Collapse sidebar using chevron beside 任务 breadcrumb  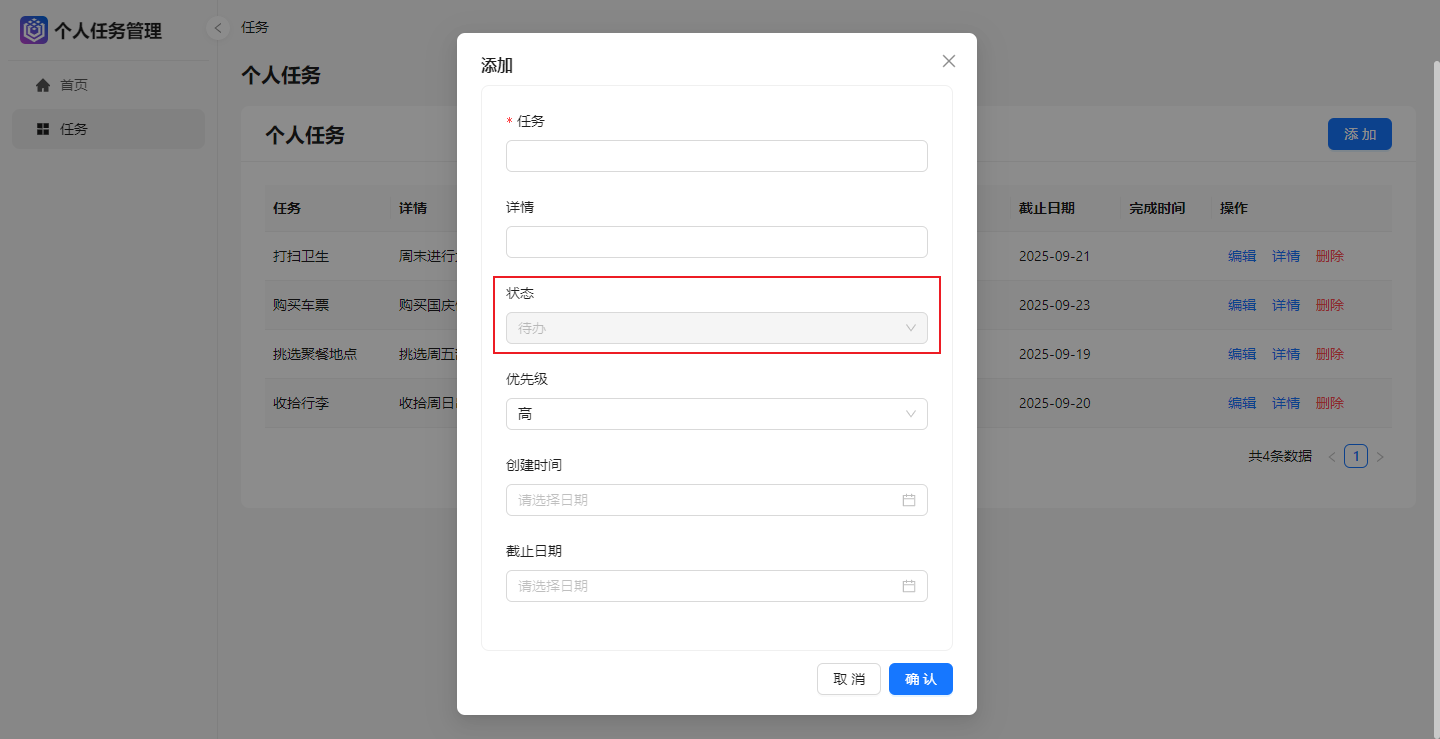(x=218, y=27)
